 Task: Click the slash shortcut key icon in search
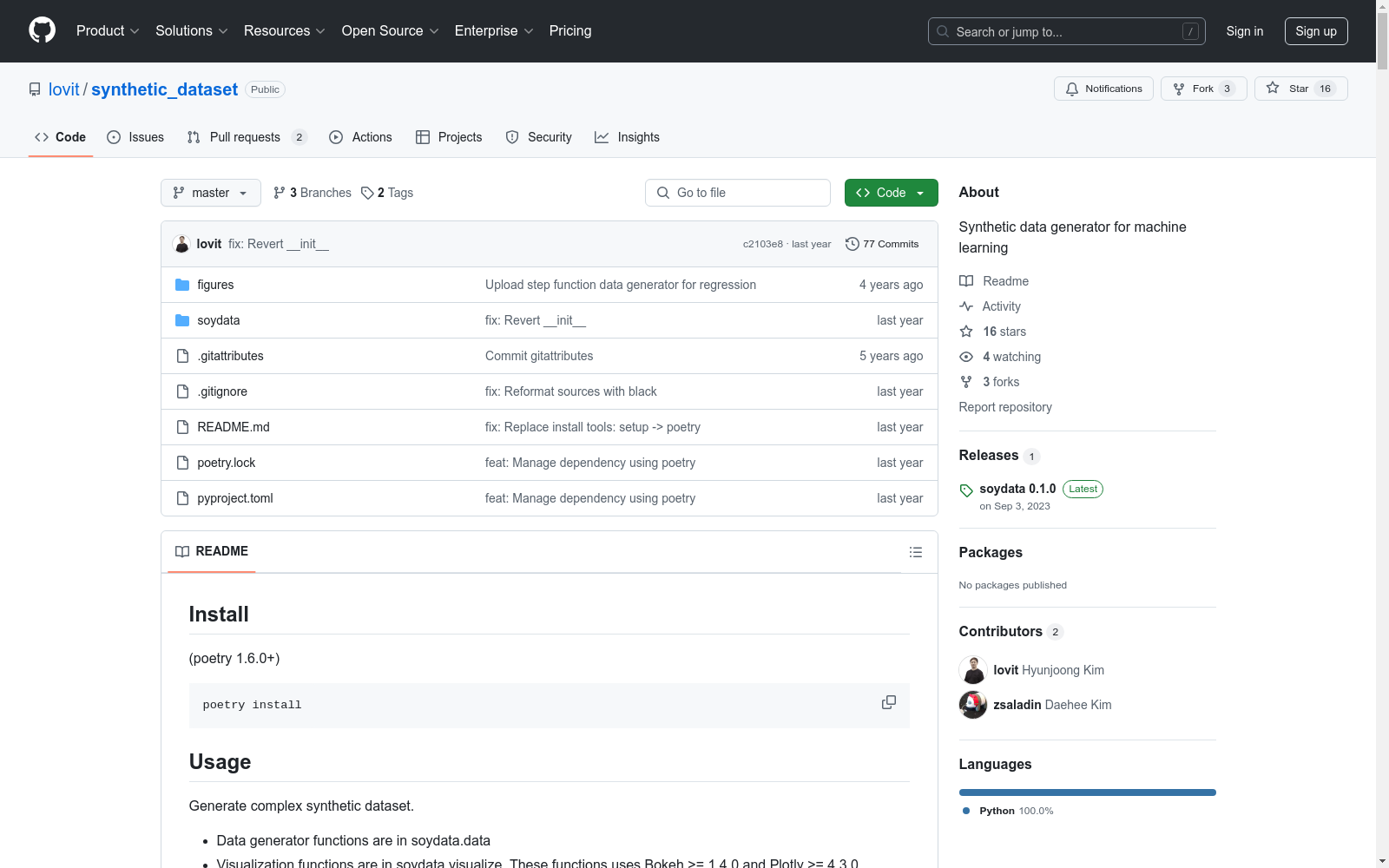pyautogui.click(x=1190, y=31)
